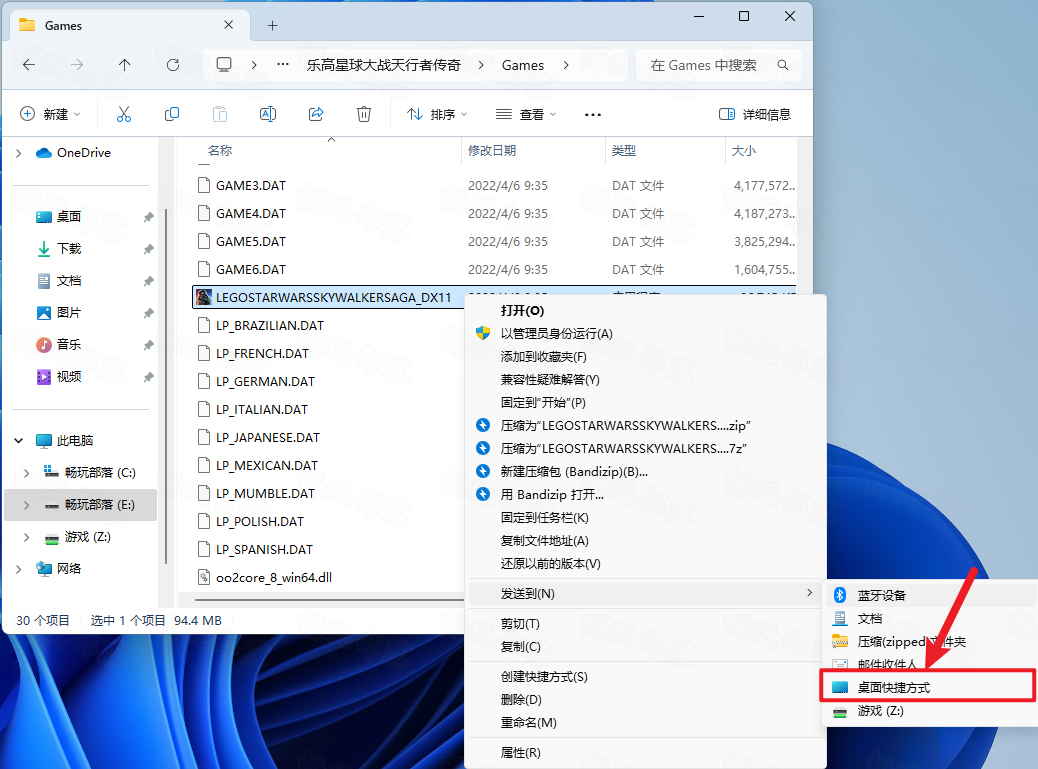Open the 查看 view dropdown
1038x769 pixels.
(x=526, y=114)
